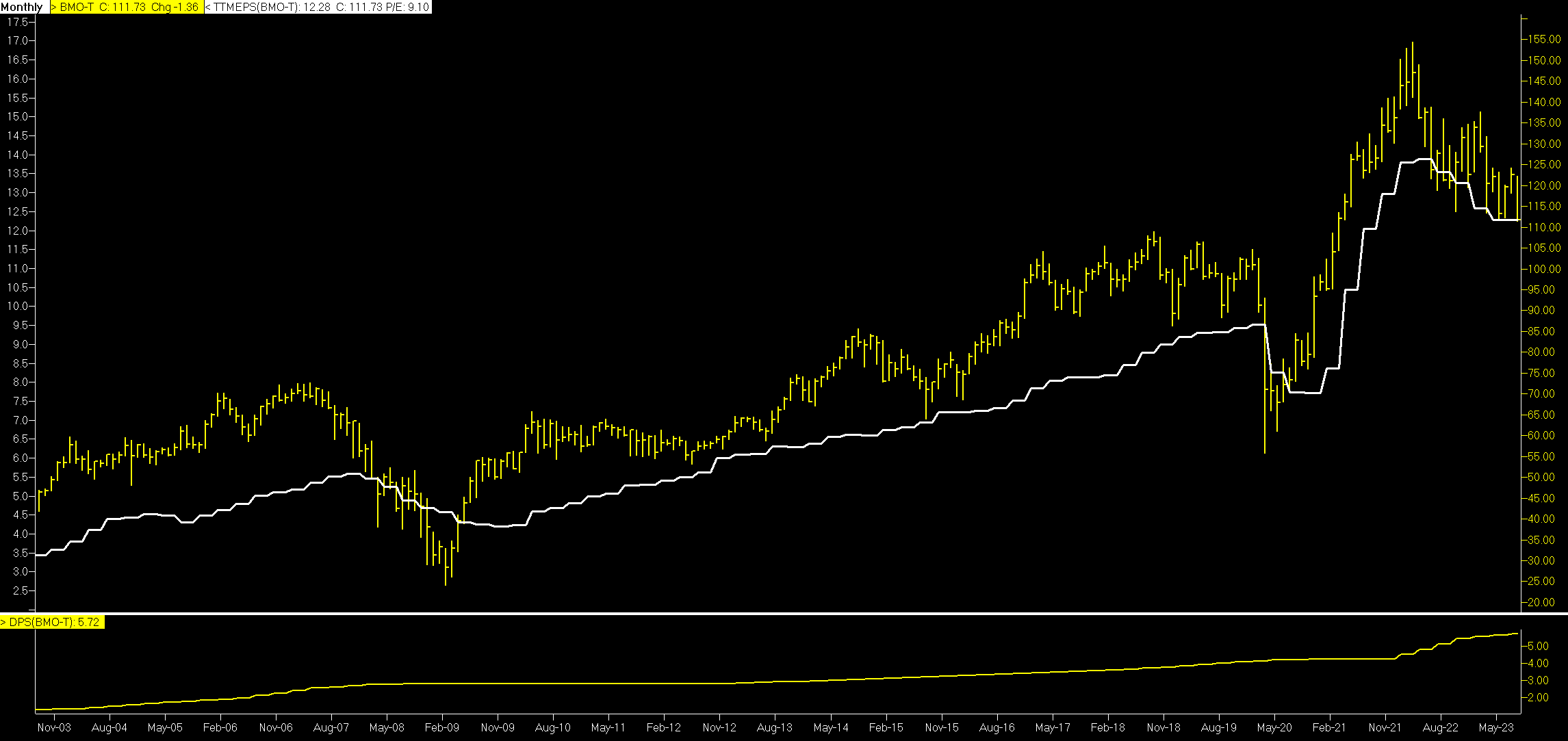This screenshot has width=1568, height=741.
Task: Click 4.00 on dividend panel axis
Action: pos(1537,663)
